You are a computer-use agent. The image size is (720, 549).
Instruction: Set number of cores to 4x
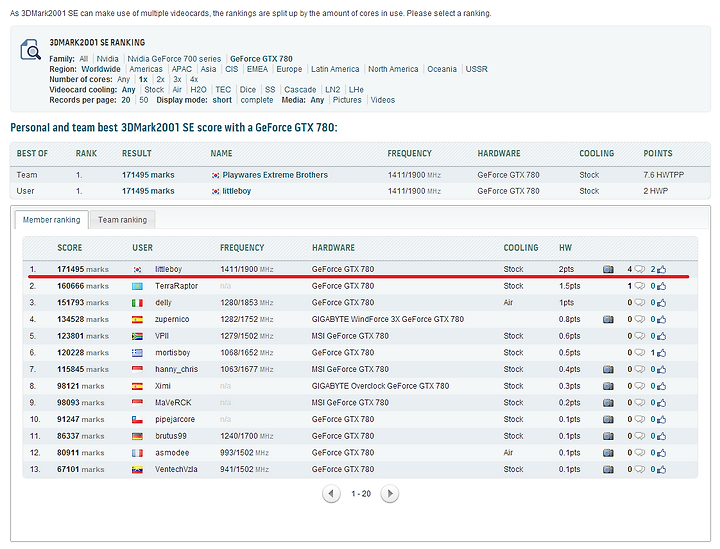[194, 79]
